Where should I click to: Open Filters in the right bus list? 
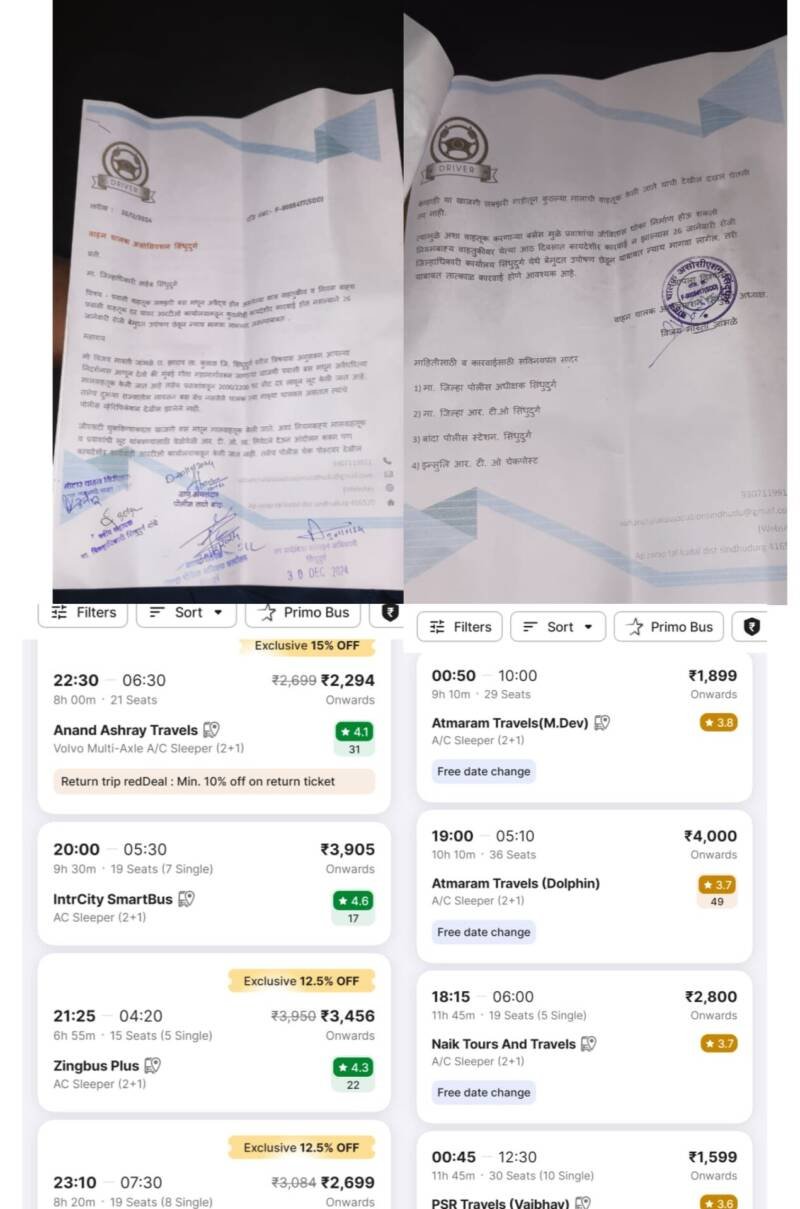(x=460, y=627)
